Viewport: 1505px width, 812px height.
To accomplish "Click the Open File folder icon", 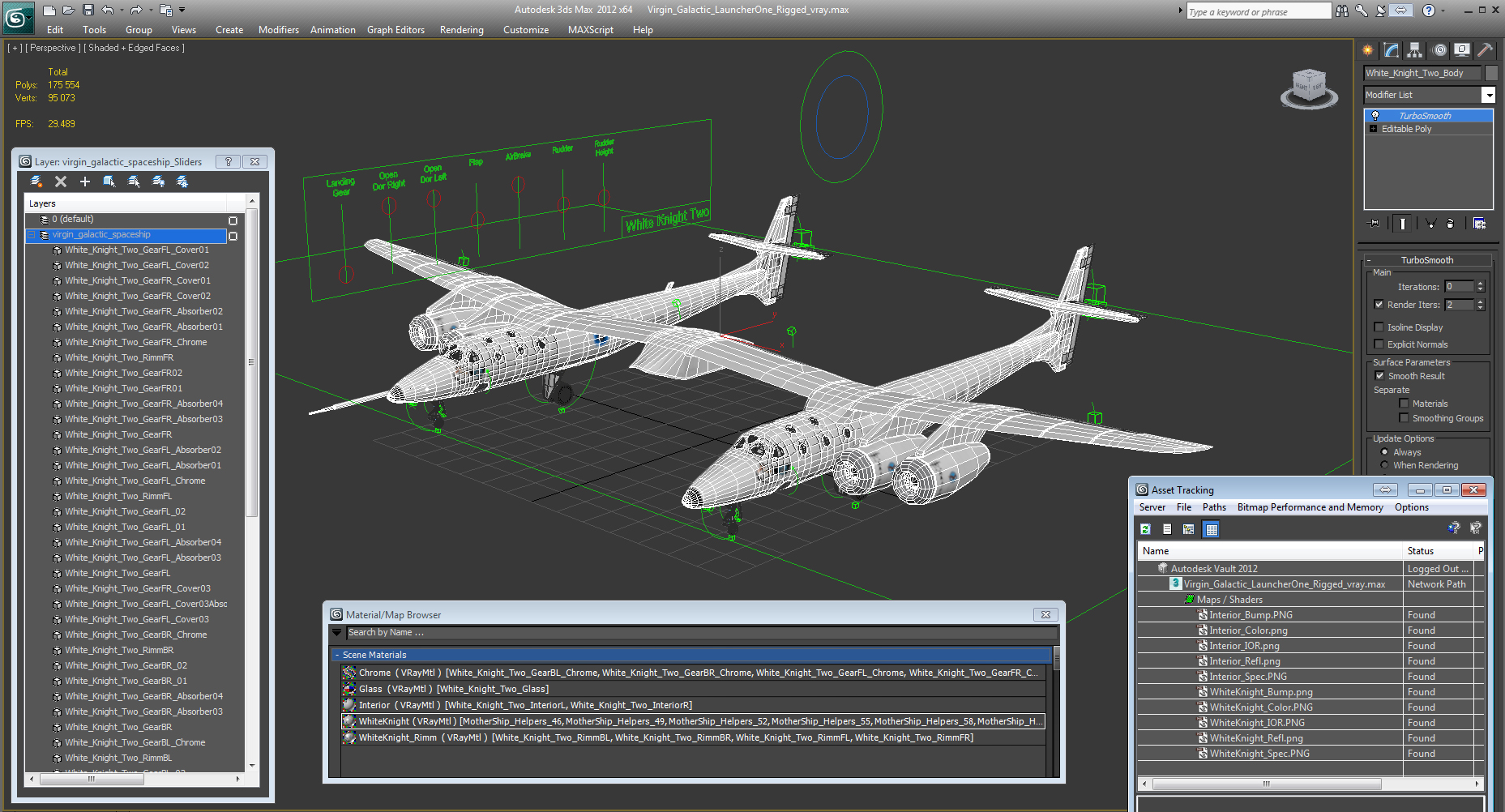I will (x=69, y=11).
